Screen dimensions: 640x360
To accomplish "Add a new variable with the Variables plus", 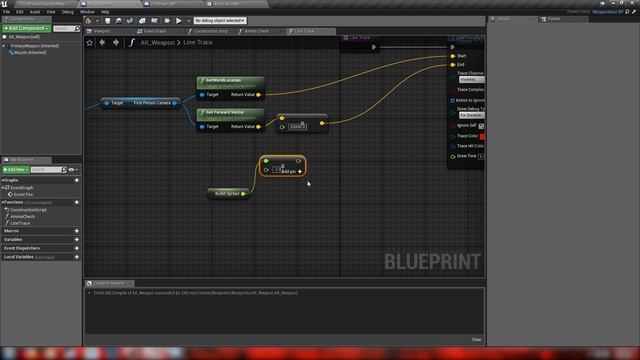I will coord(77,240).
